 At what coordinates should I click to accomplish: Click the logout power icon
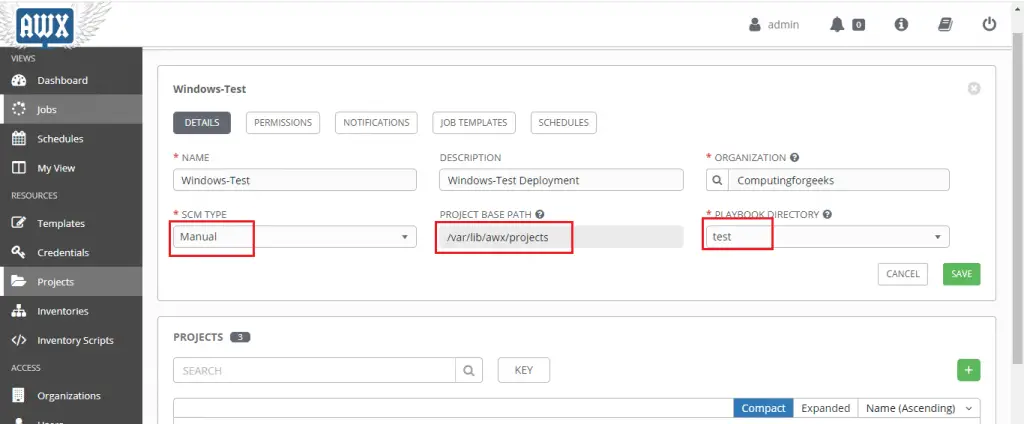point(989,25)
